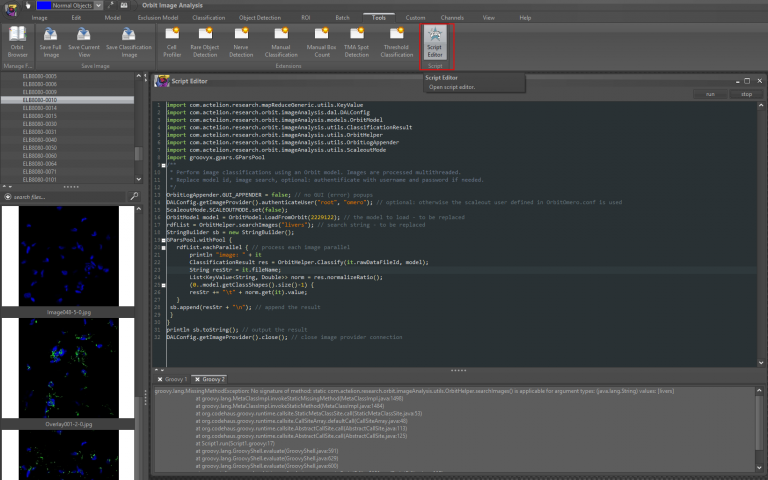Image resolution: width=768 pixels, height=480 pixels.
Task: Collapse code fold at line 19
Action: [x=163, y=240]
